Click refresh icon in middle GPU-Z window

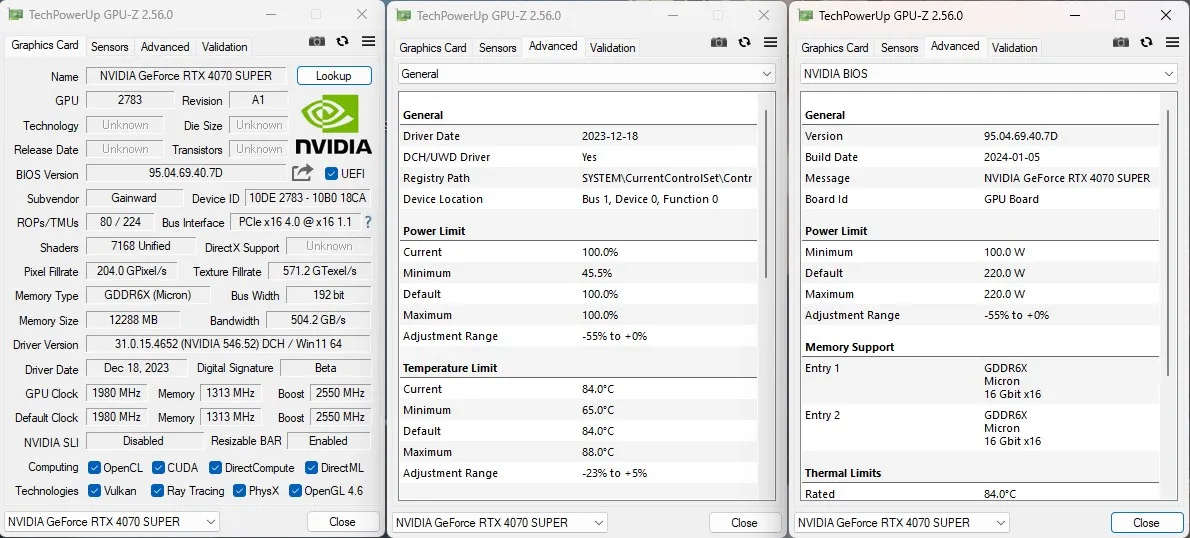[744, 42]
